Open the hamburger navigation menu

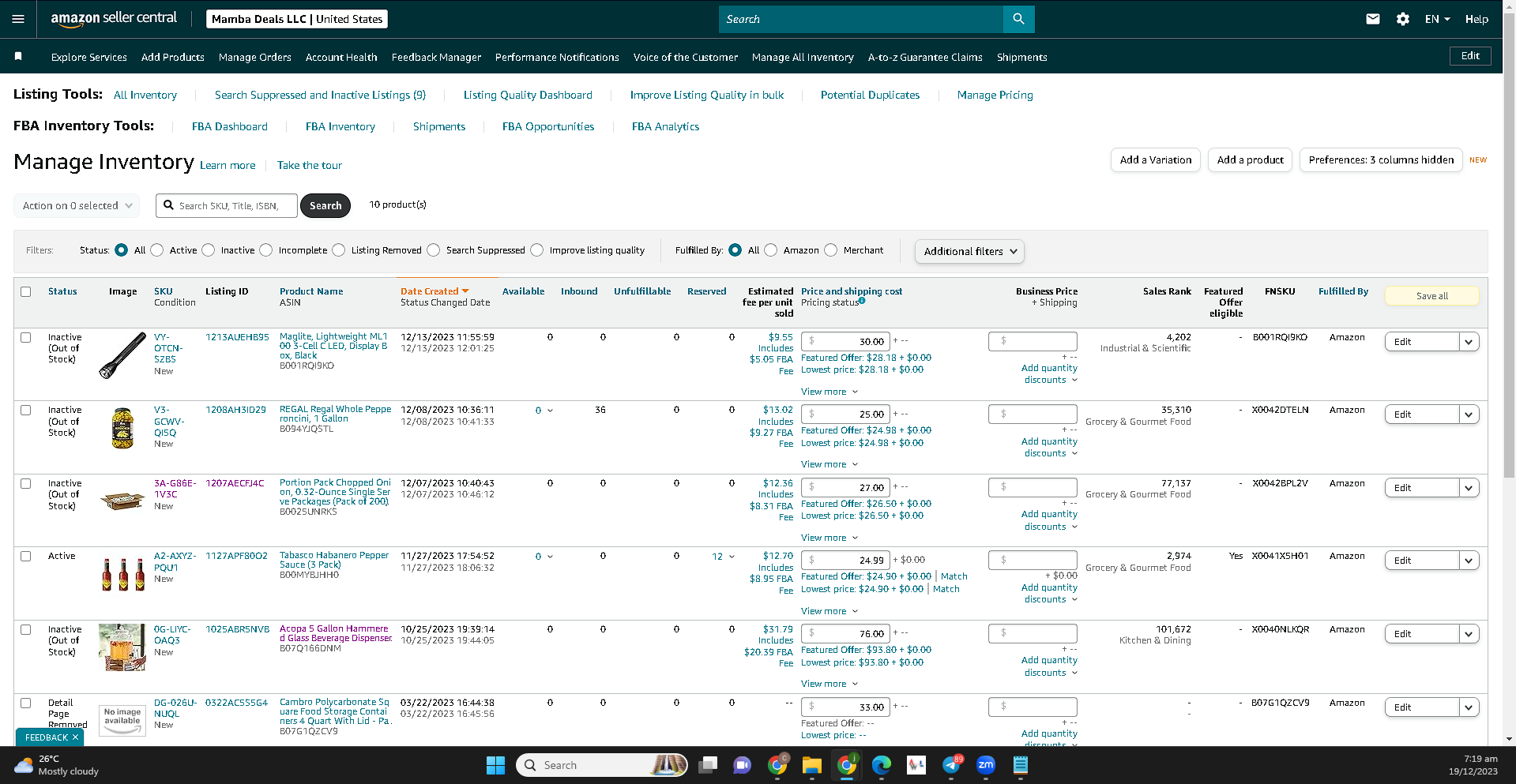click(x=18, y=19)
